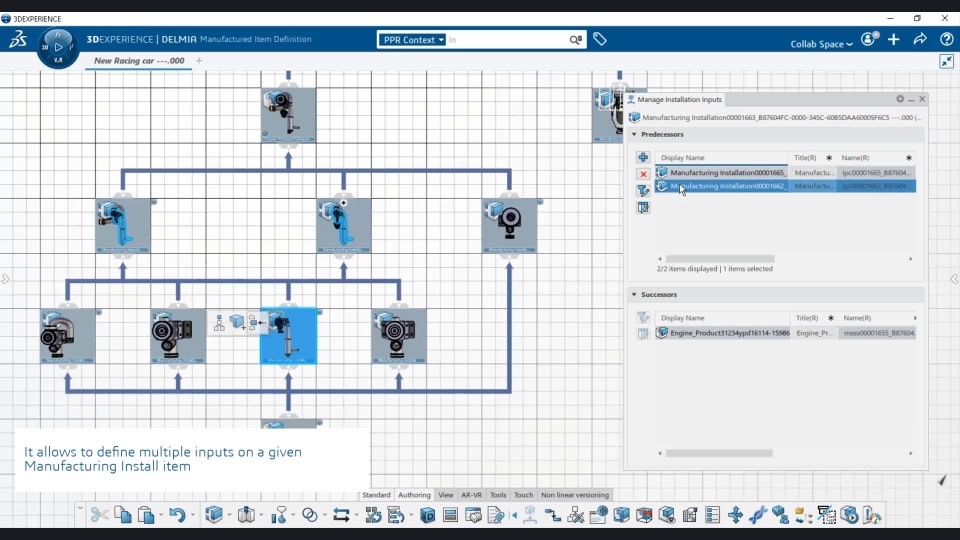Open the PPR Context search dropdown
This screenshot has height=540, width=960.
[413, 40]
